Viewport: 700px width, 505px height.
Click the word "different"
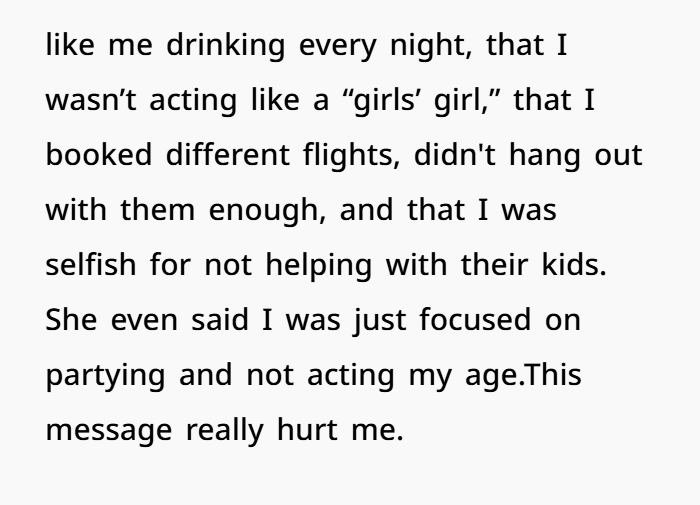(228, 155)
